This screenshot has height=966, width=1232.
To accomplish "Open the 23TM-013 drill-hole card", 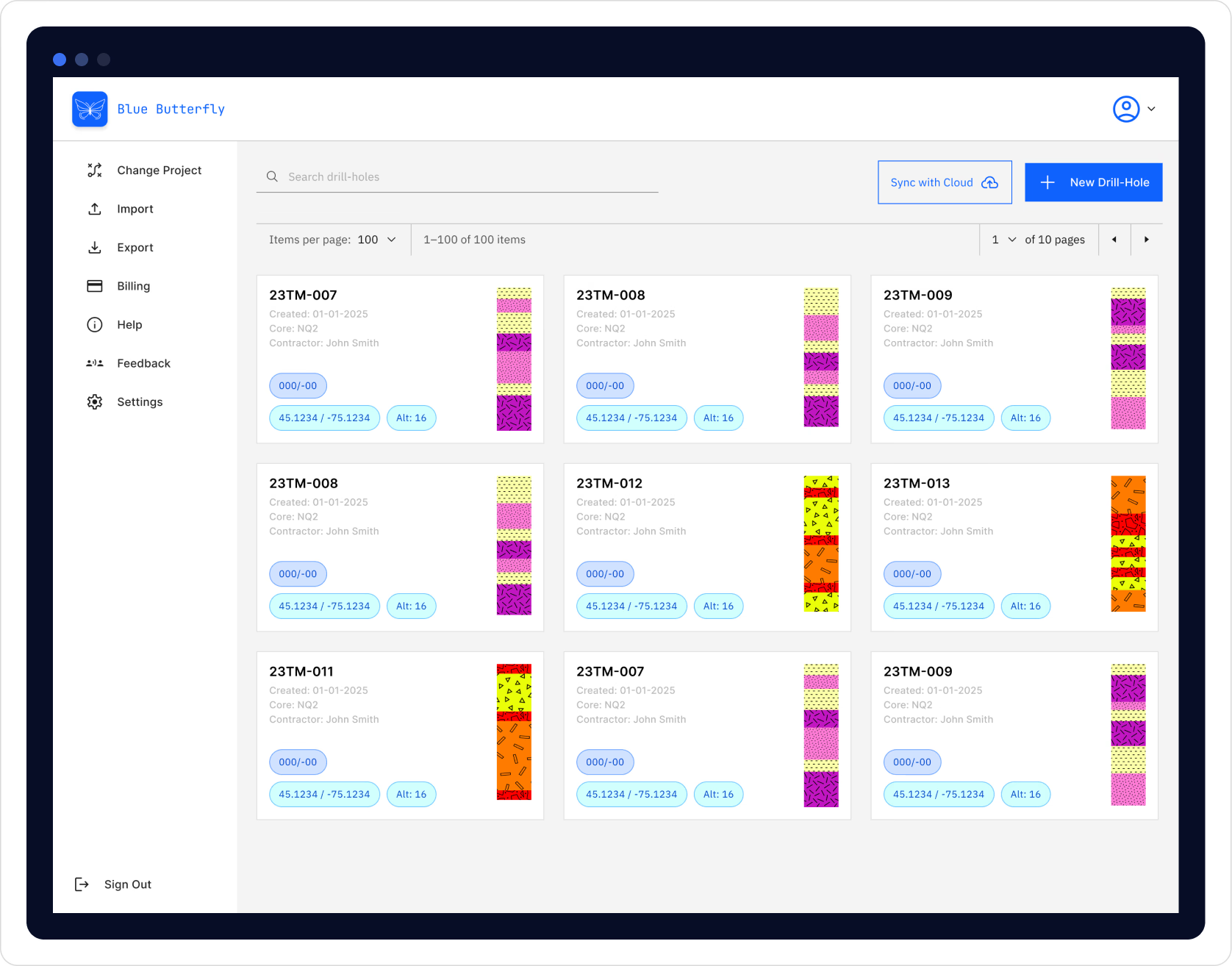I will click(x=916, y=483).
